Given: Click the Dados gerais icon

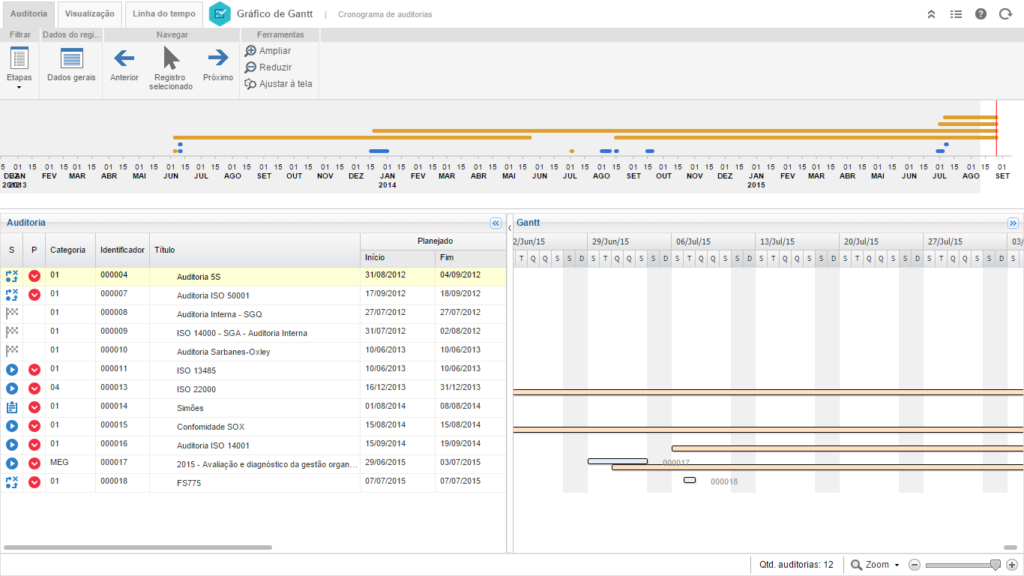Looking at the screenshot, I should click(x=71, y=59).
